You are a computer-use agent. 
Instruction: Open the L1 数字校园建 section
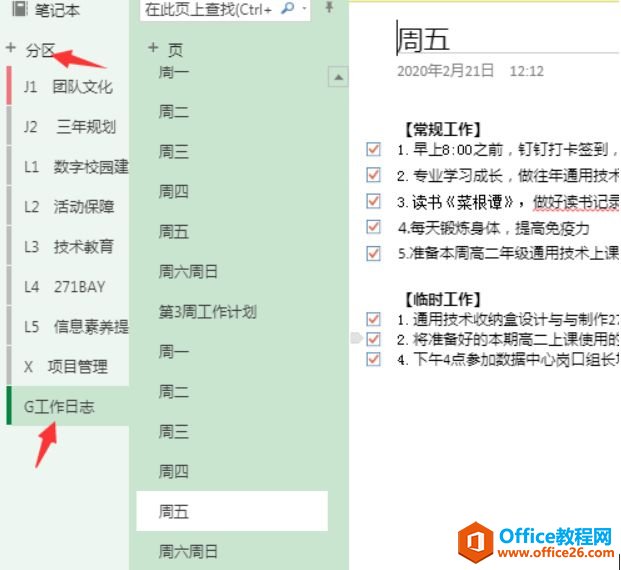[x=69, y=167]
